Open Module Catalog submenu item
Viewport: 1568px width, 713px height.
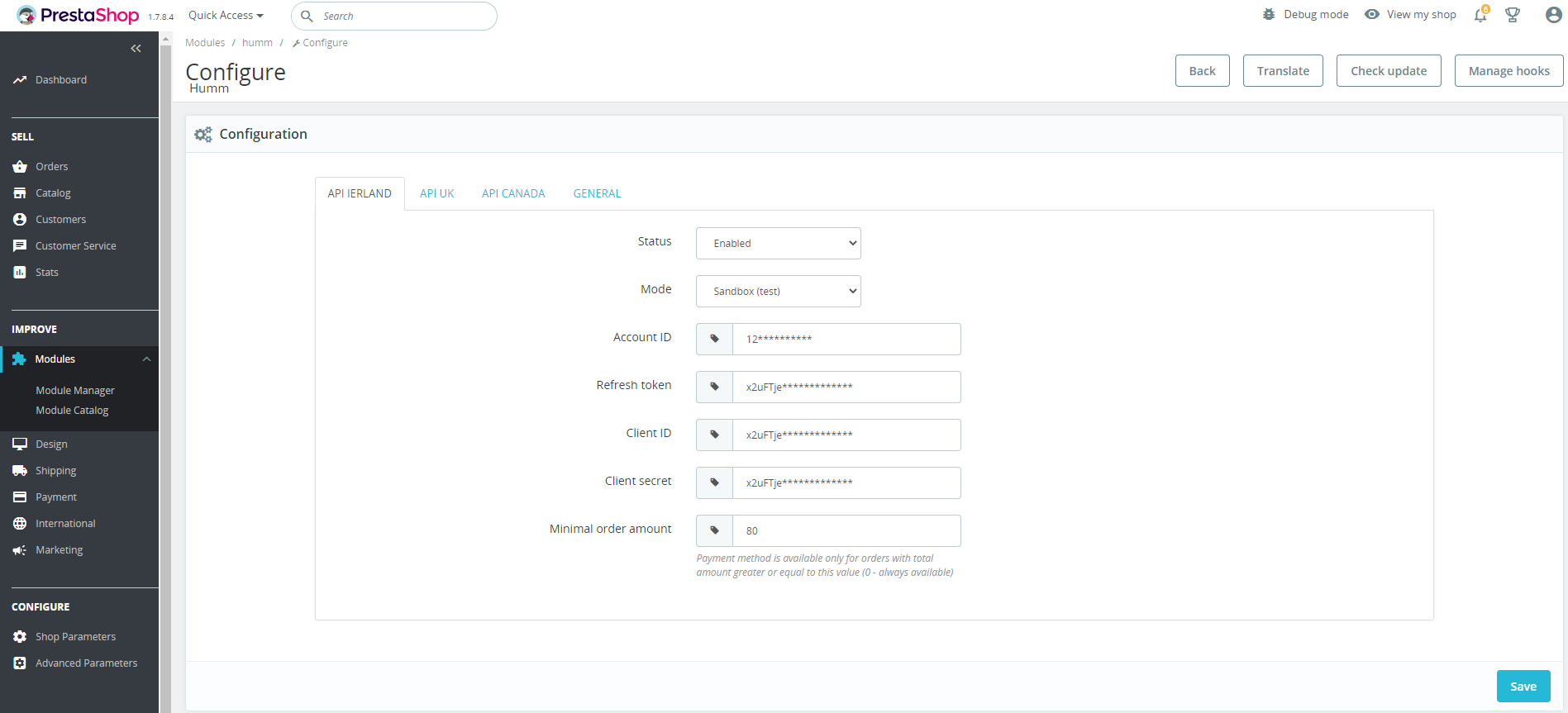pyautogui.click(x=72, y=411)
